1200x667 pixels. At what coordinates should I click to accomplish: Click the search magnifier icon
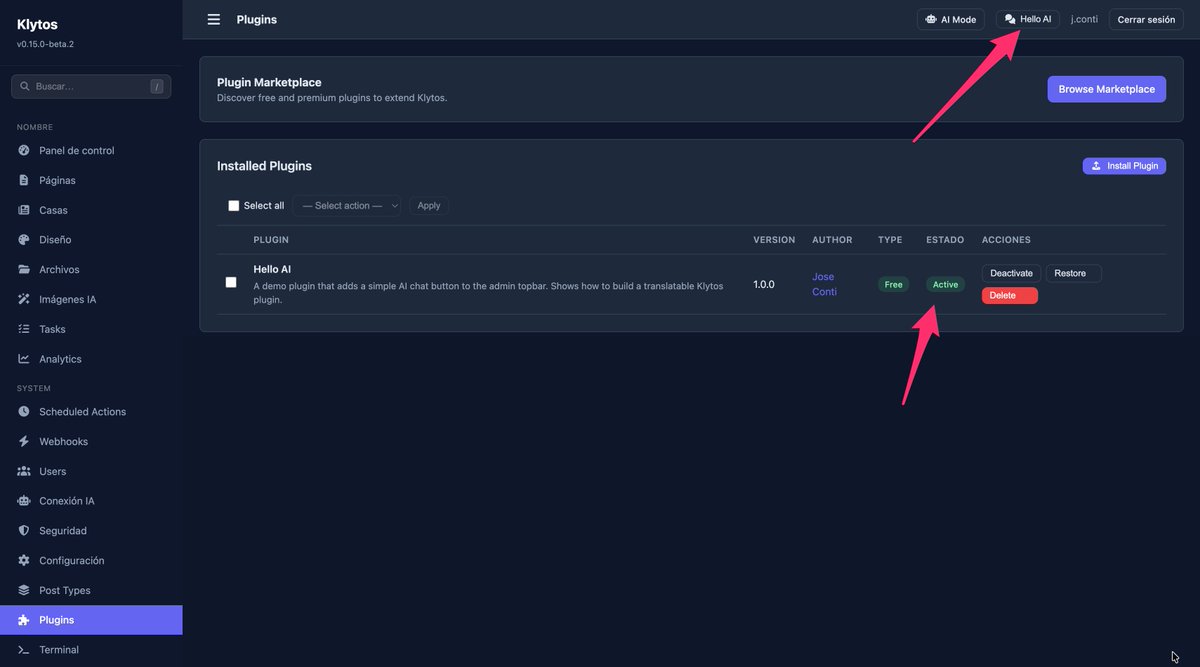24,87
